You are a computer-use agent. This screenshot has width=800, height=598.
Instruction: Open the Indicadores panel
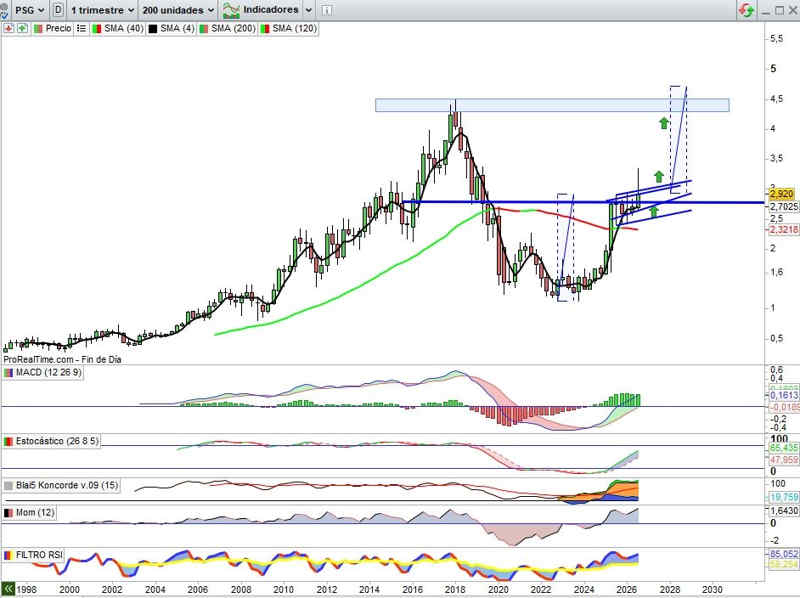270,10
